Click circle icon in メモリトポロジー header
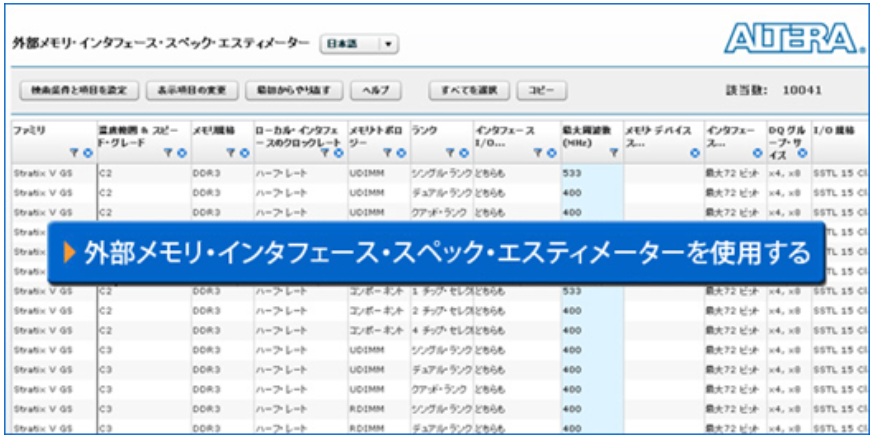This screenshot has width=874, height=438. pos(401,152)
